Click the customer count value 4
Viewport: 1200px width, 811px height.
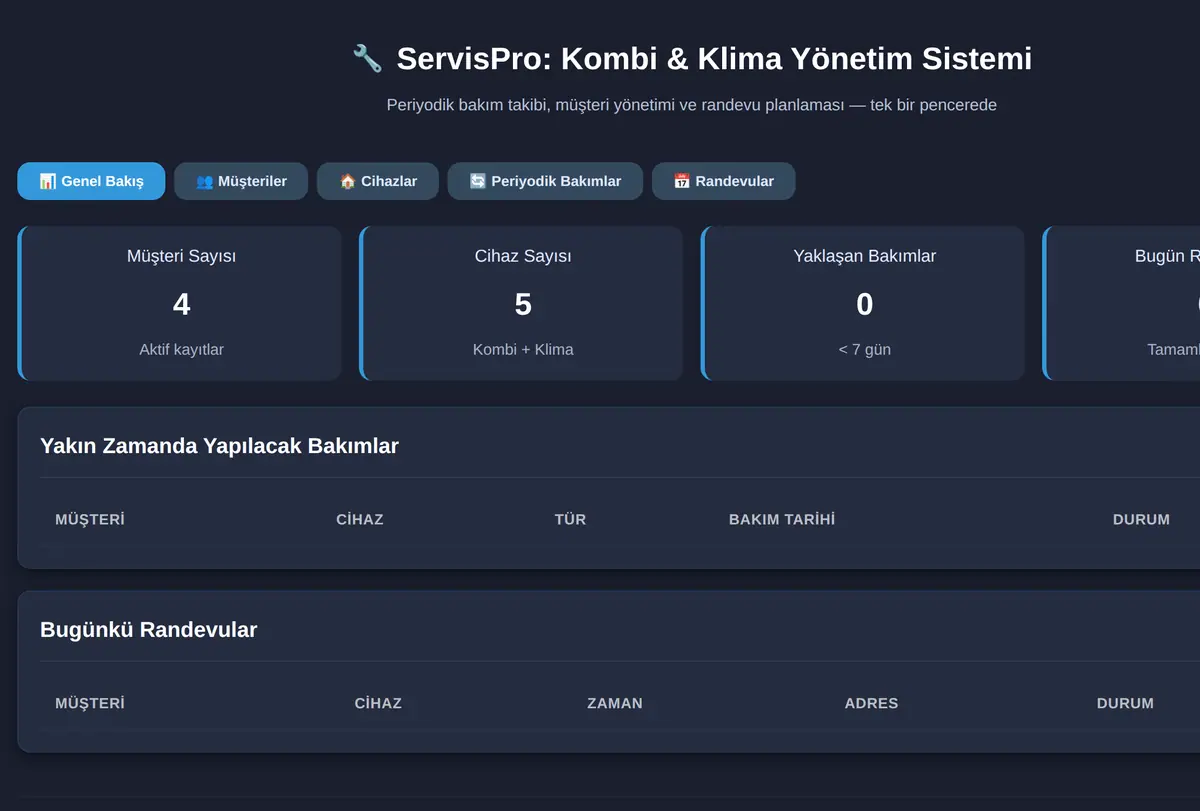(x=181, y=304)
